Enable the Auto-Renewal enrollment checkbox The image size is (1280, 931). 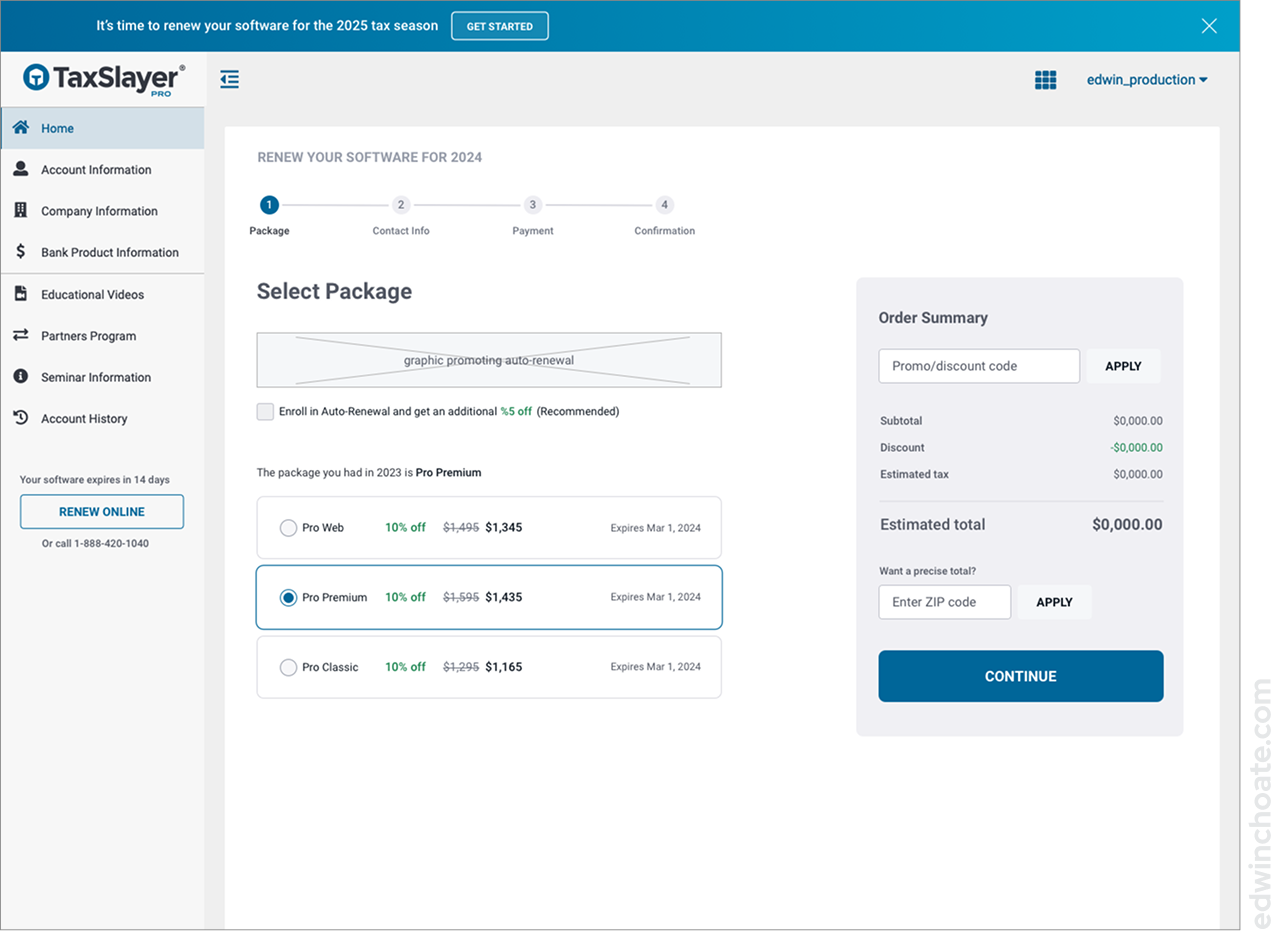coord(265,411)
